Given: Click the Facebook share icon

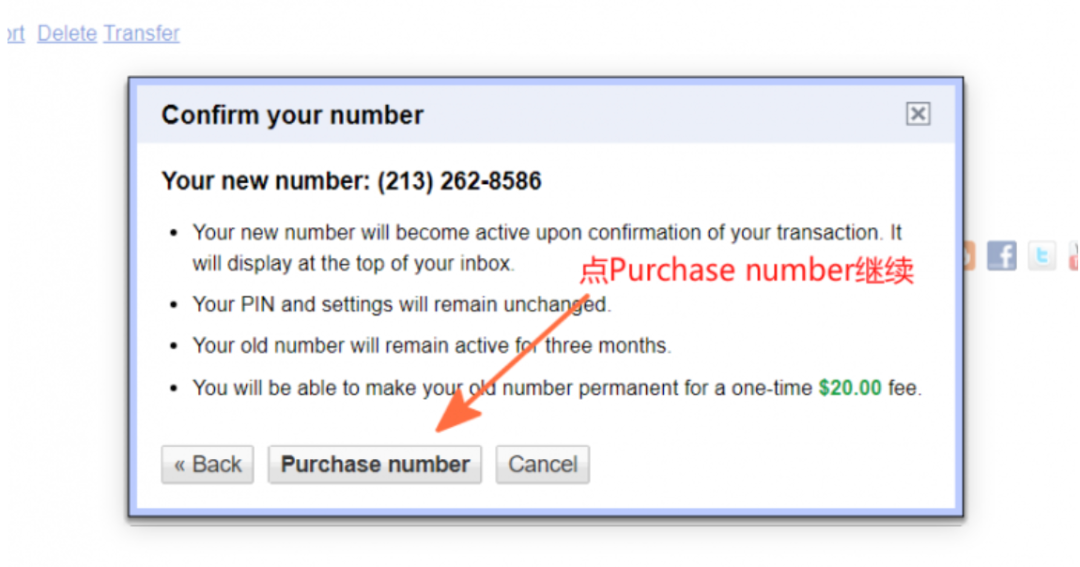Looking at the screenshot, I should pyautogui.click(x=1001, y=256).
